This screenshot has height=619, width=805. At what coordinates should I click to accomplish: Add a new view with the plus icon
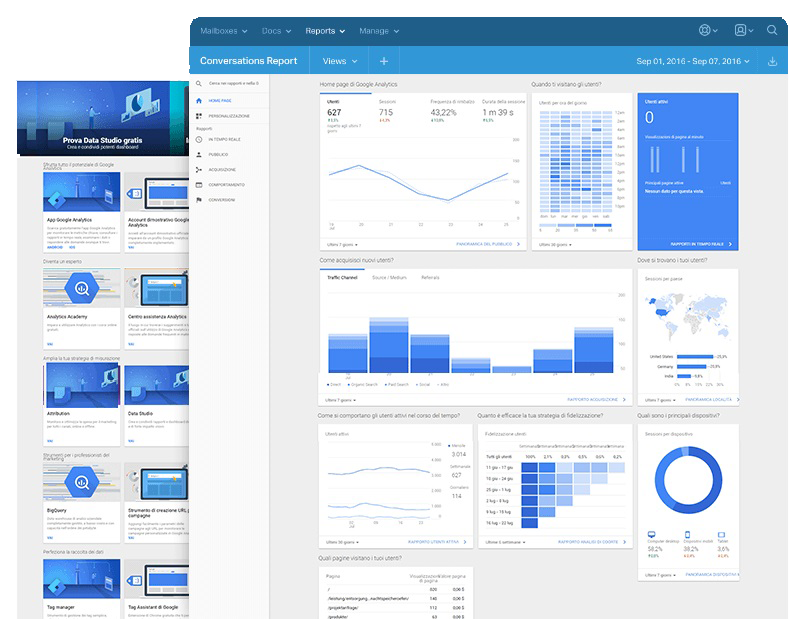(x=384, y=61)
